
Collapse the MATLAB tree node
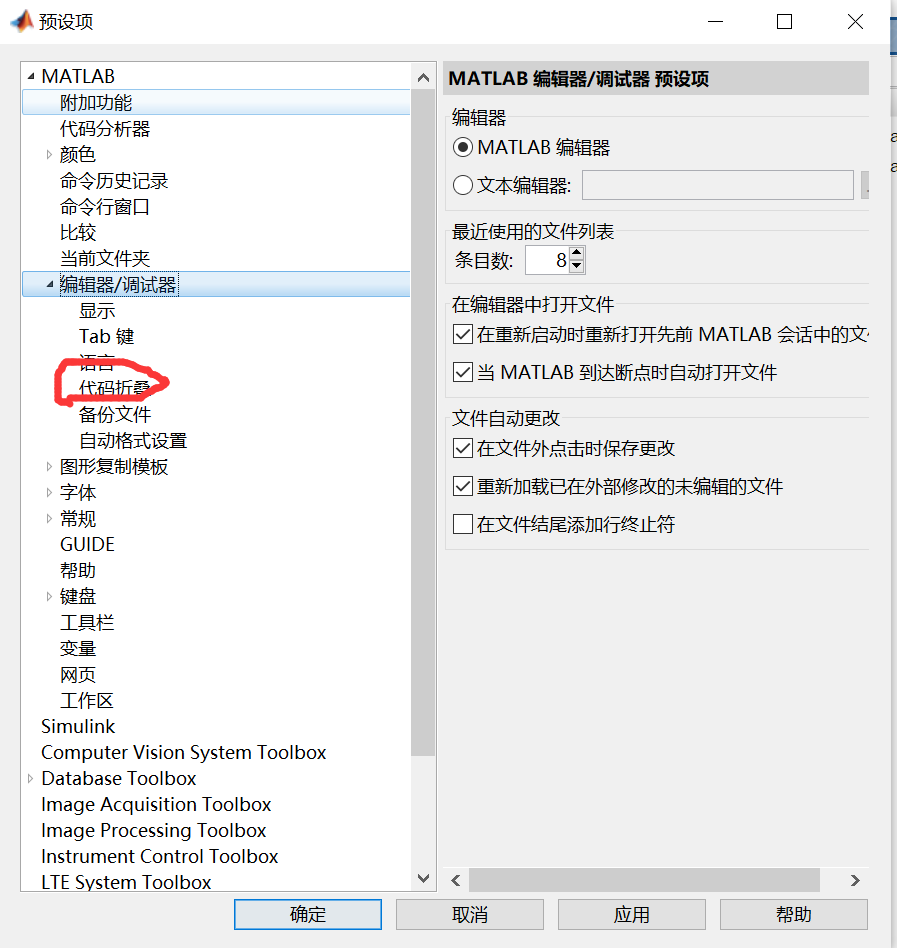31,77
